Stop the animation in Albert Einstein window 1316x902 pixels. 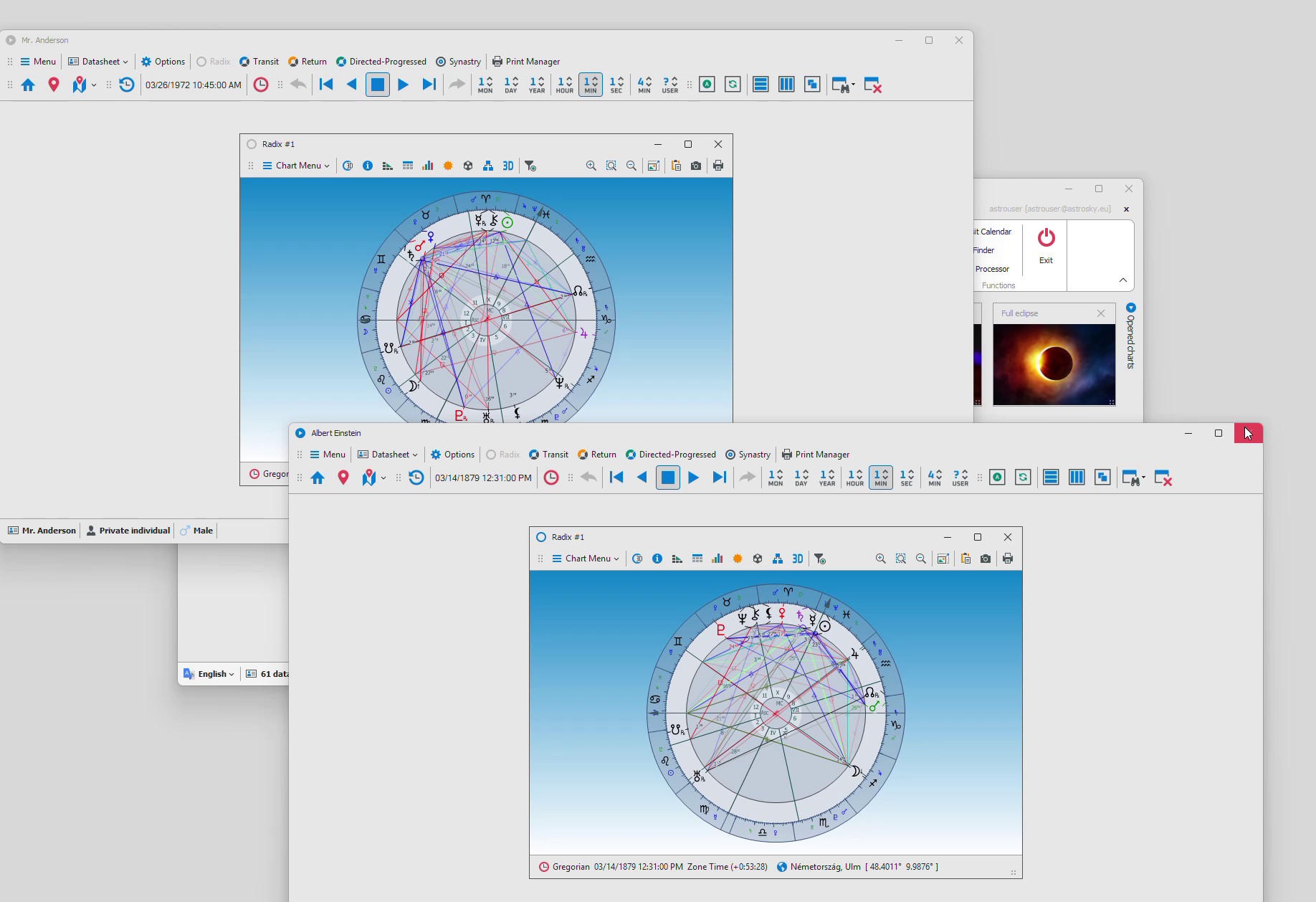point(667,478)
